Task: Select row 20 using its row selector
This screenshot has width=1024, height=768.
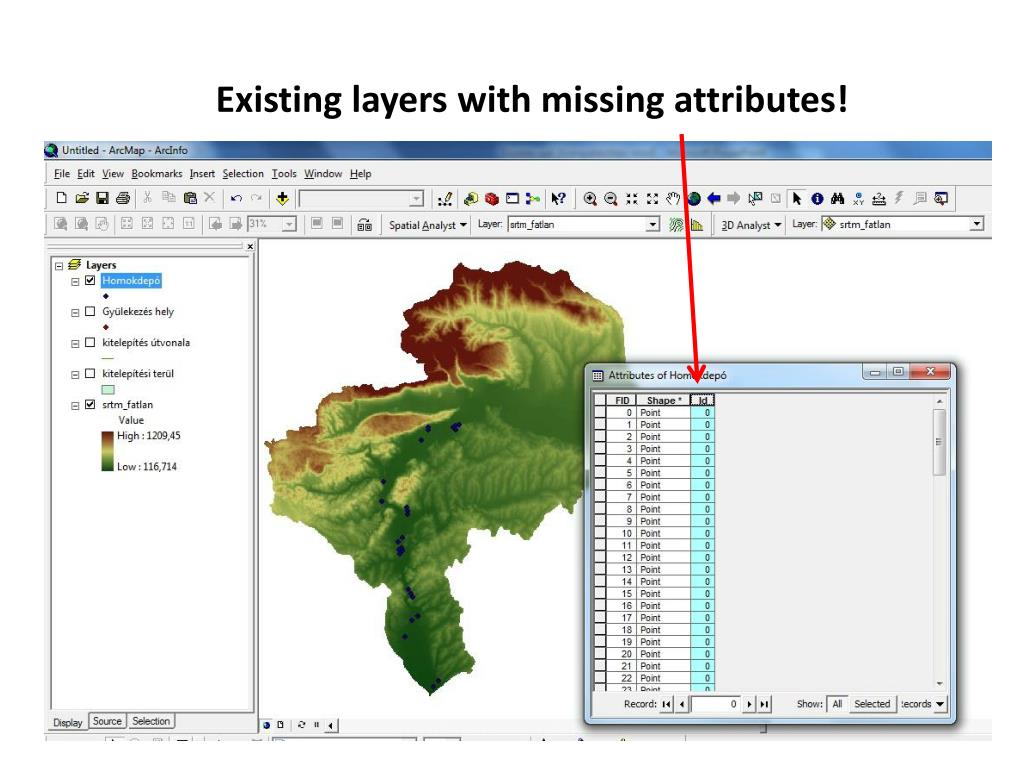Action: [x=600, y=654]
